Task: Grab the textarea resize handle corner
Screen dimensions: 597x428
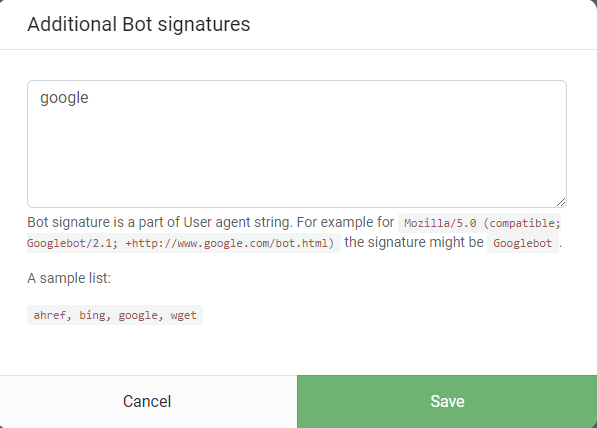Action: 561,202
